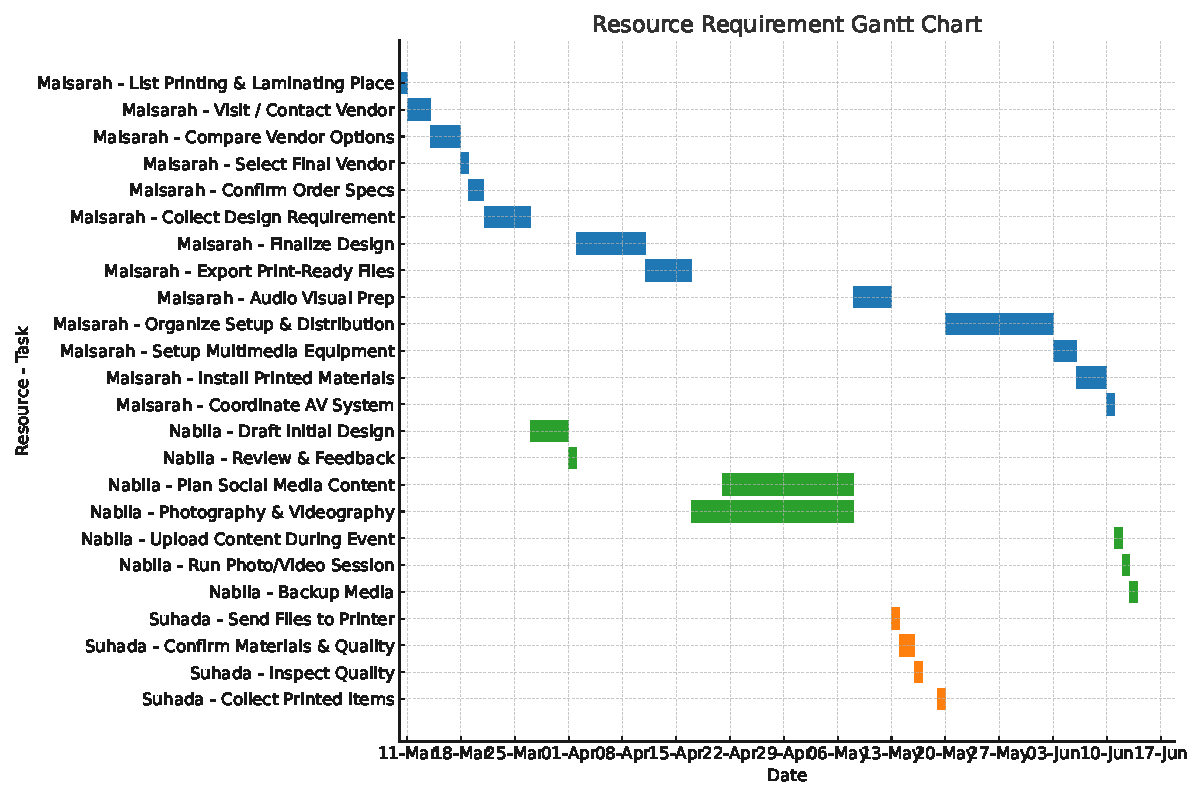
Task: Select the Maisarah Coordinate AV System bar
Action: [1110, 404]
